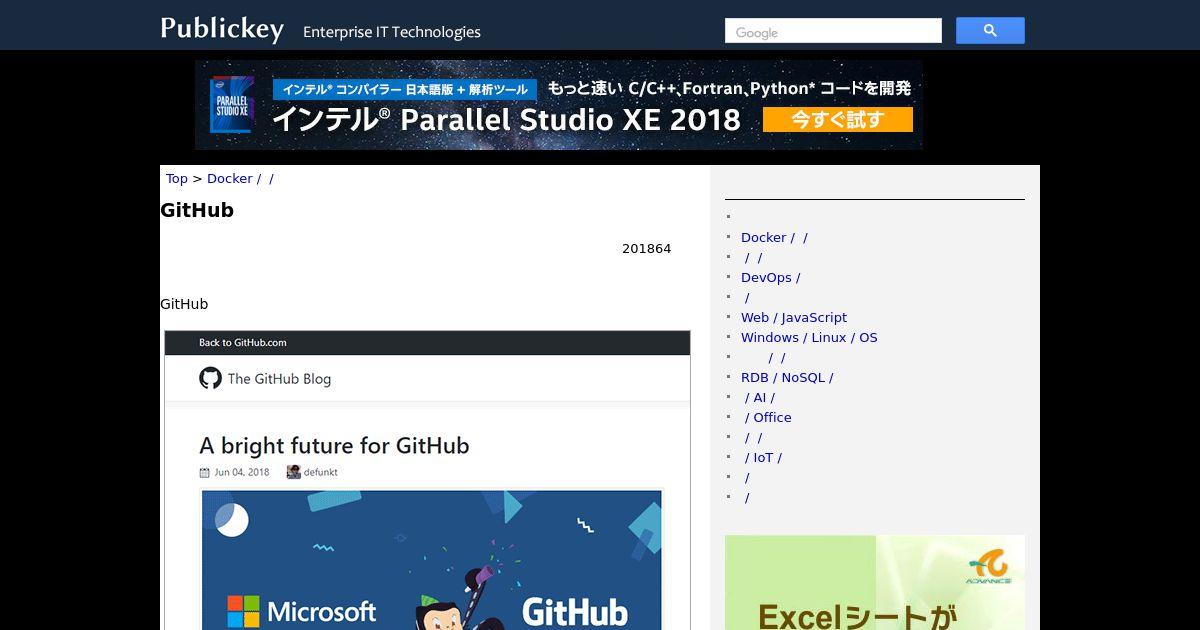
Task: Open the sidebar IoT category link
Action: [763, 457]
